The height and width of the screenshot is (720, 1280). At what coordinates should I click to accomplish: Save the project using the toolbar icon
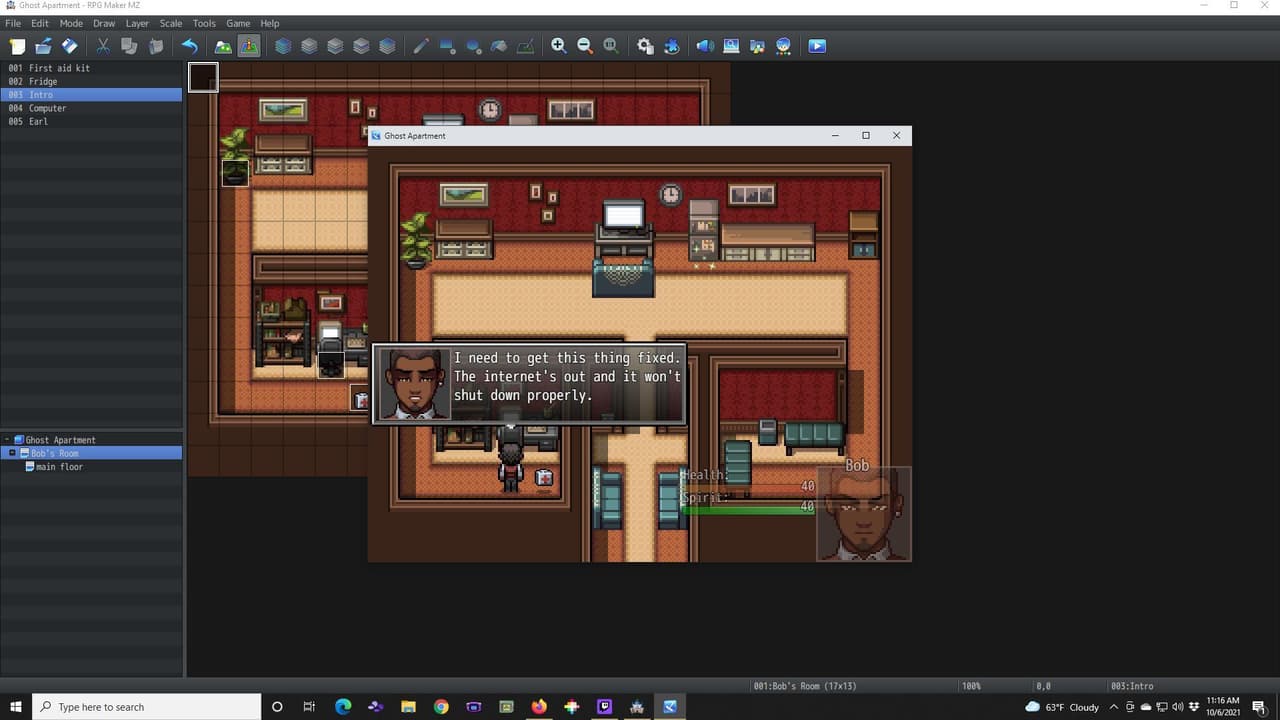(69, 46)
